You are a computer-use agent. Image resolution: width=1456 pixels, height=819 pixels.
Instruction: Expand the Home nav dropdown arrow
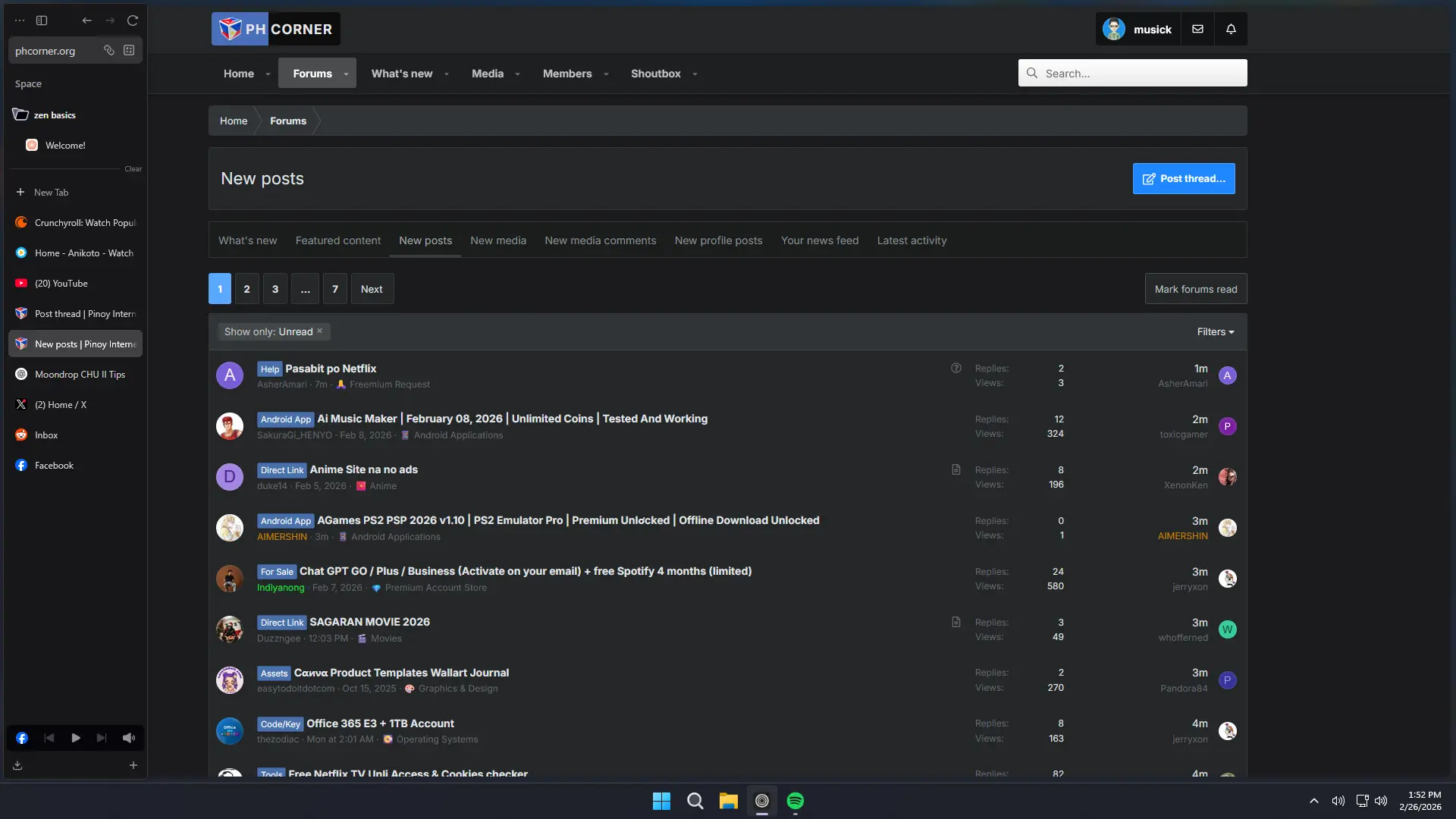coord(268,74)
